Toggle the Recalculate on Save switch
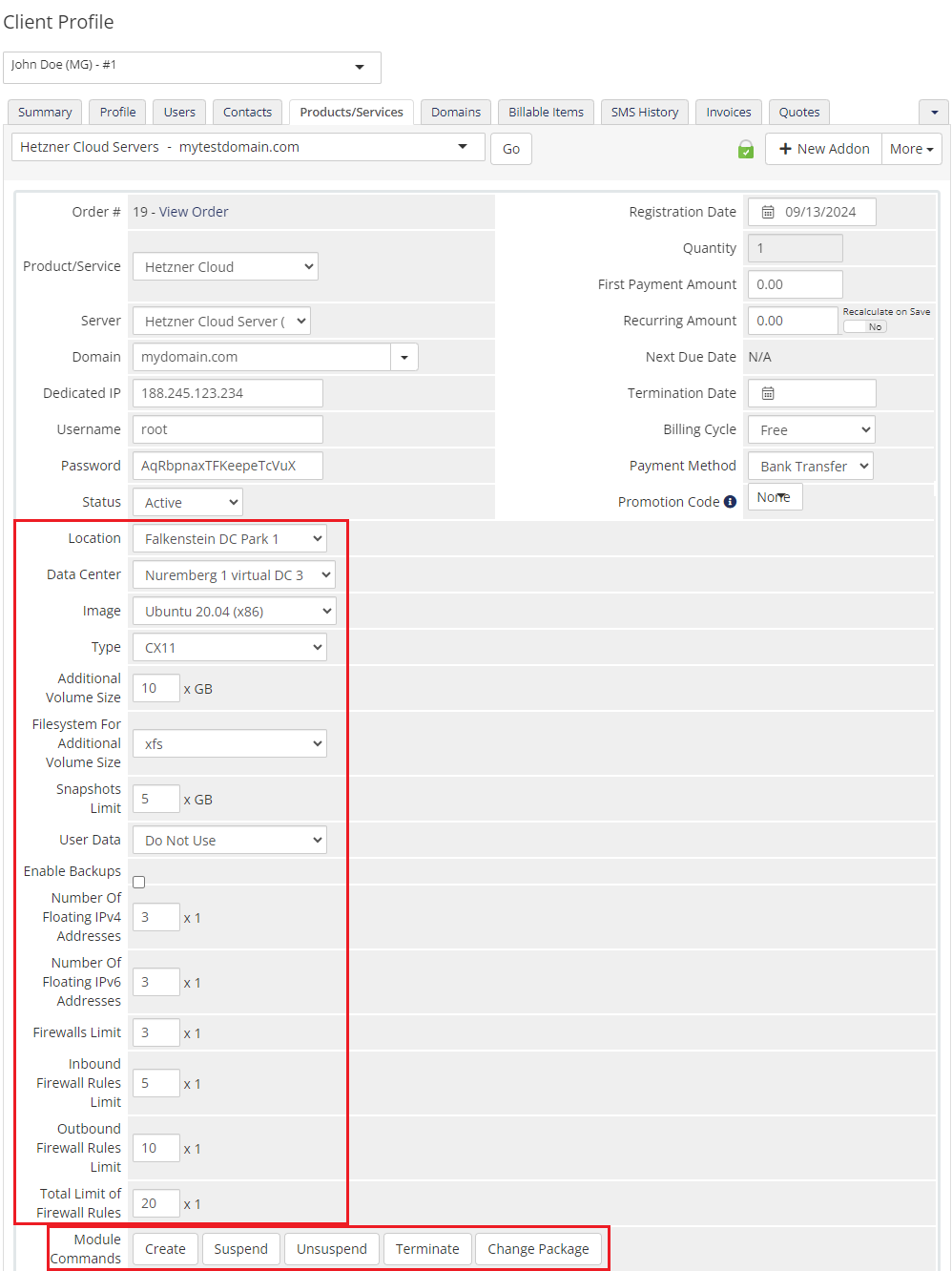The height and width of the screenshot is (1271, 952). [x=865, y=326]
